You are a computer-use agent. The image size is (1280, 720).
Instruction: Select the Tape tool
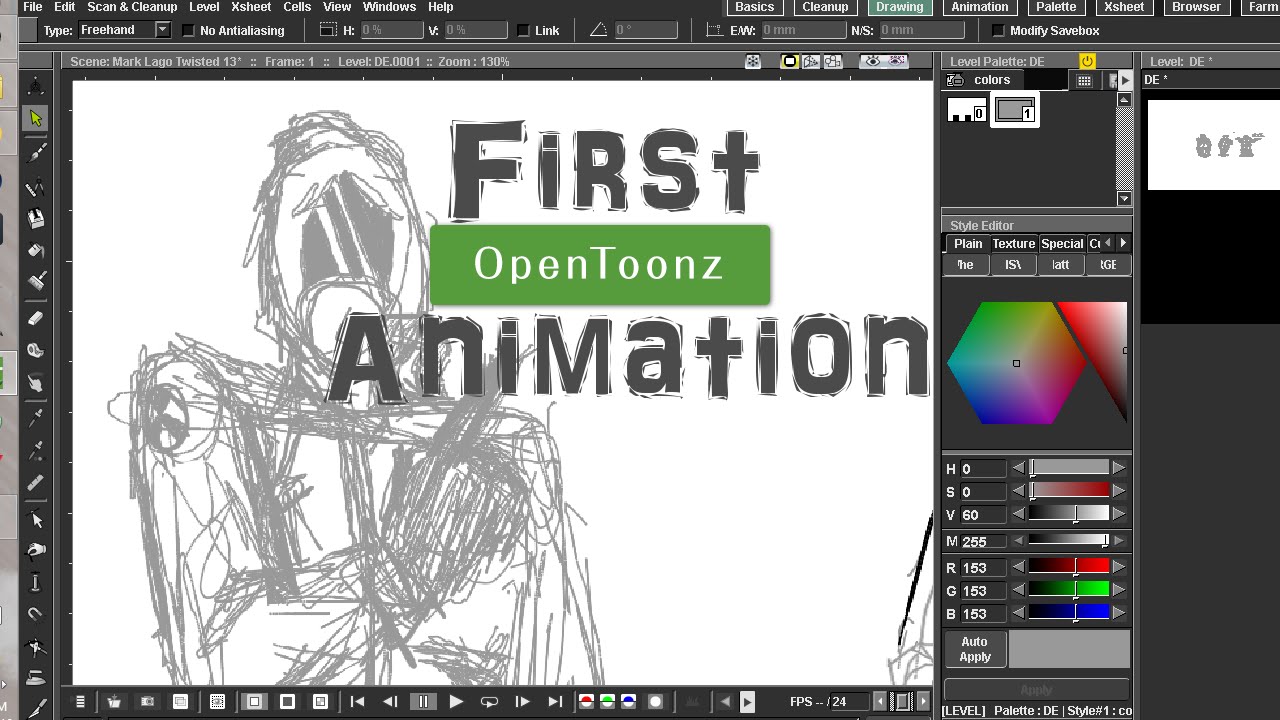pos(36,350)
